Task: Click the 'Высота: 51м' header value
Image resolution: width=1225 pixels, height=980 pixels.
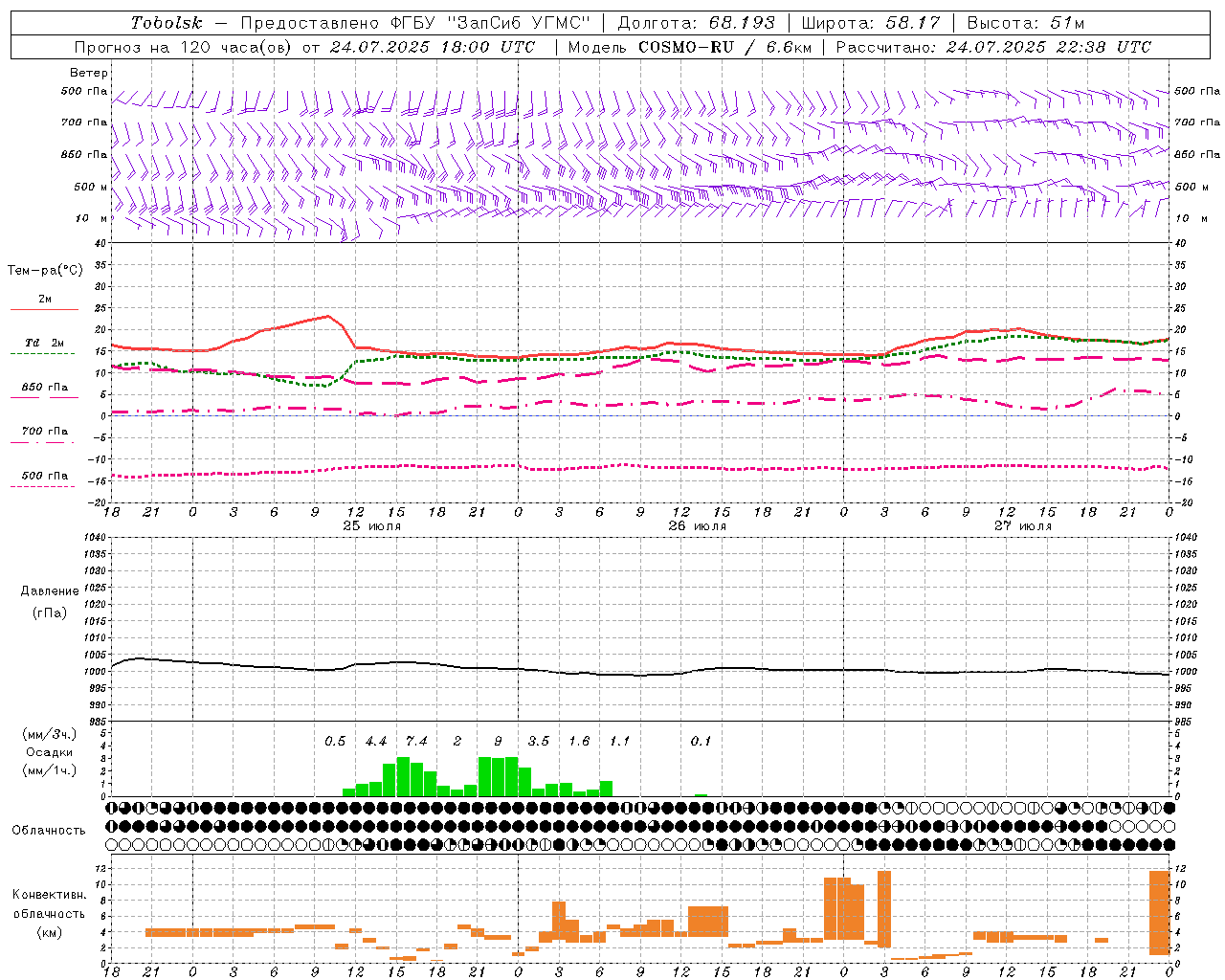Action: click(x=1026, y=23)
